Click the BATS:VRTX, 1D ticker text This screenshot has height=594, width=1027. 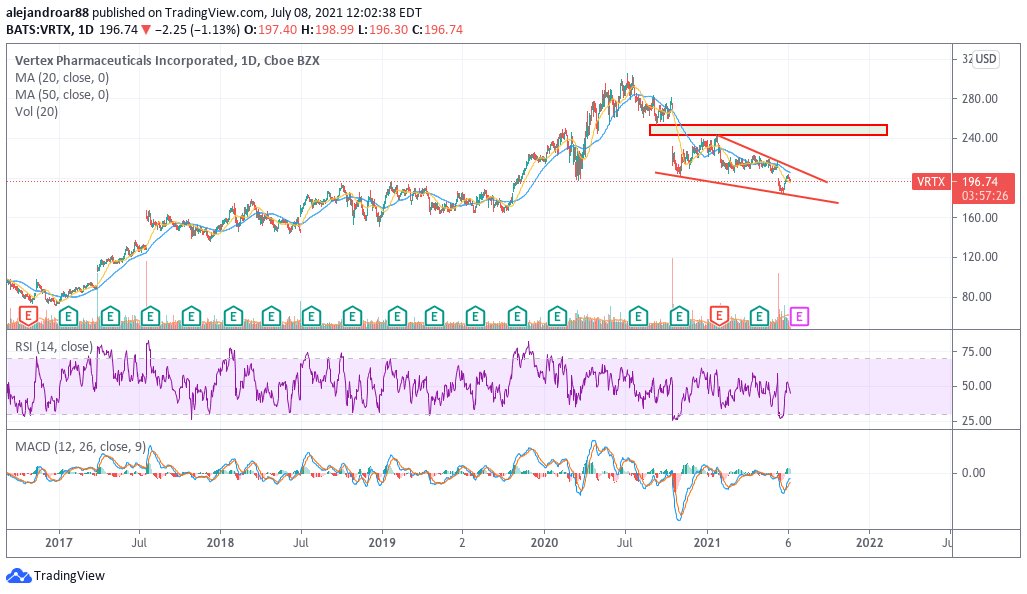click(50, 29)
